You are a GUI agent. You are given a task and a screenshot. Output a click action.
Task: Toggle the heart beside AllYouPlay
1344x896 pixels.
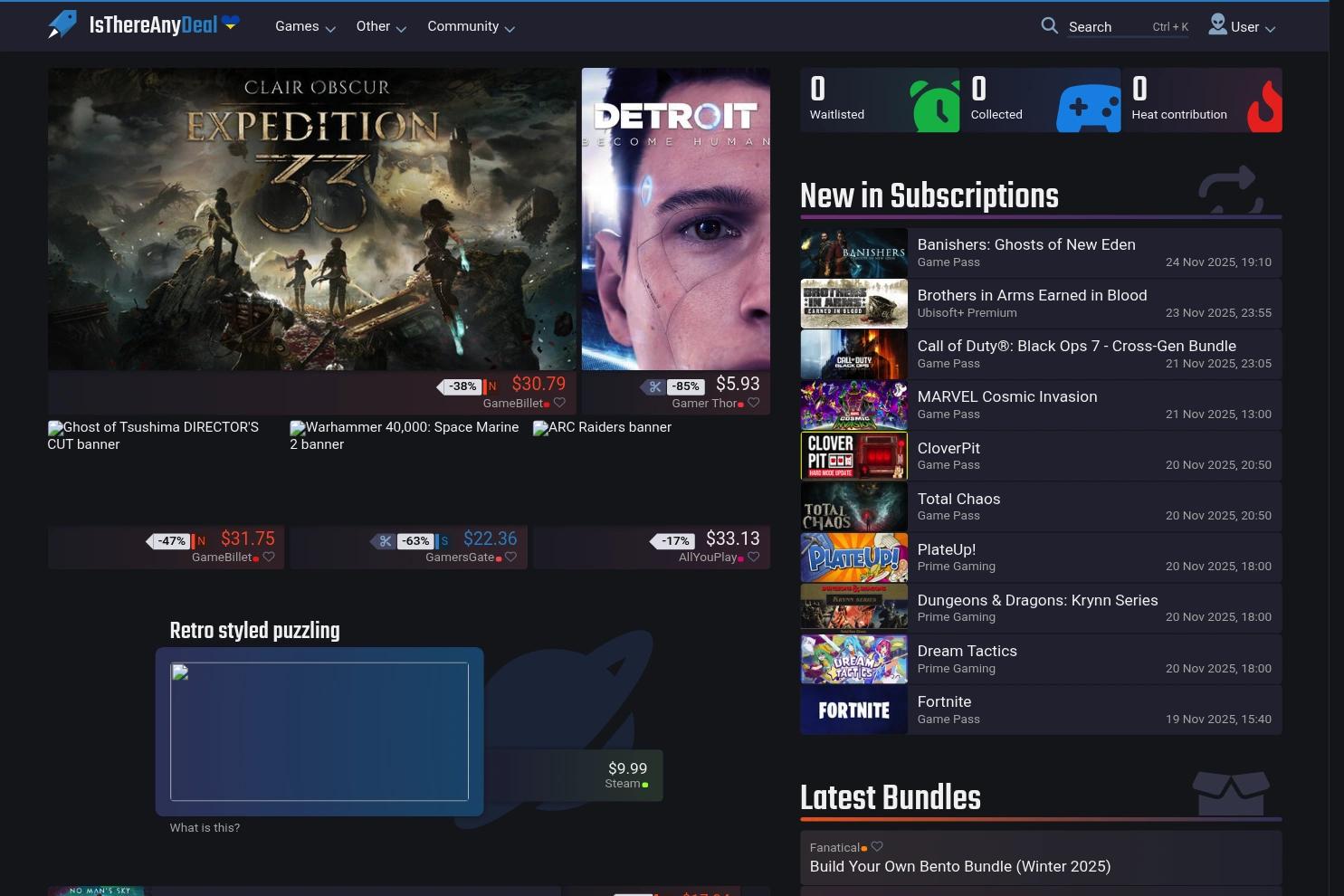[x=753, y=557]
